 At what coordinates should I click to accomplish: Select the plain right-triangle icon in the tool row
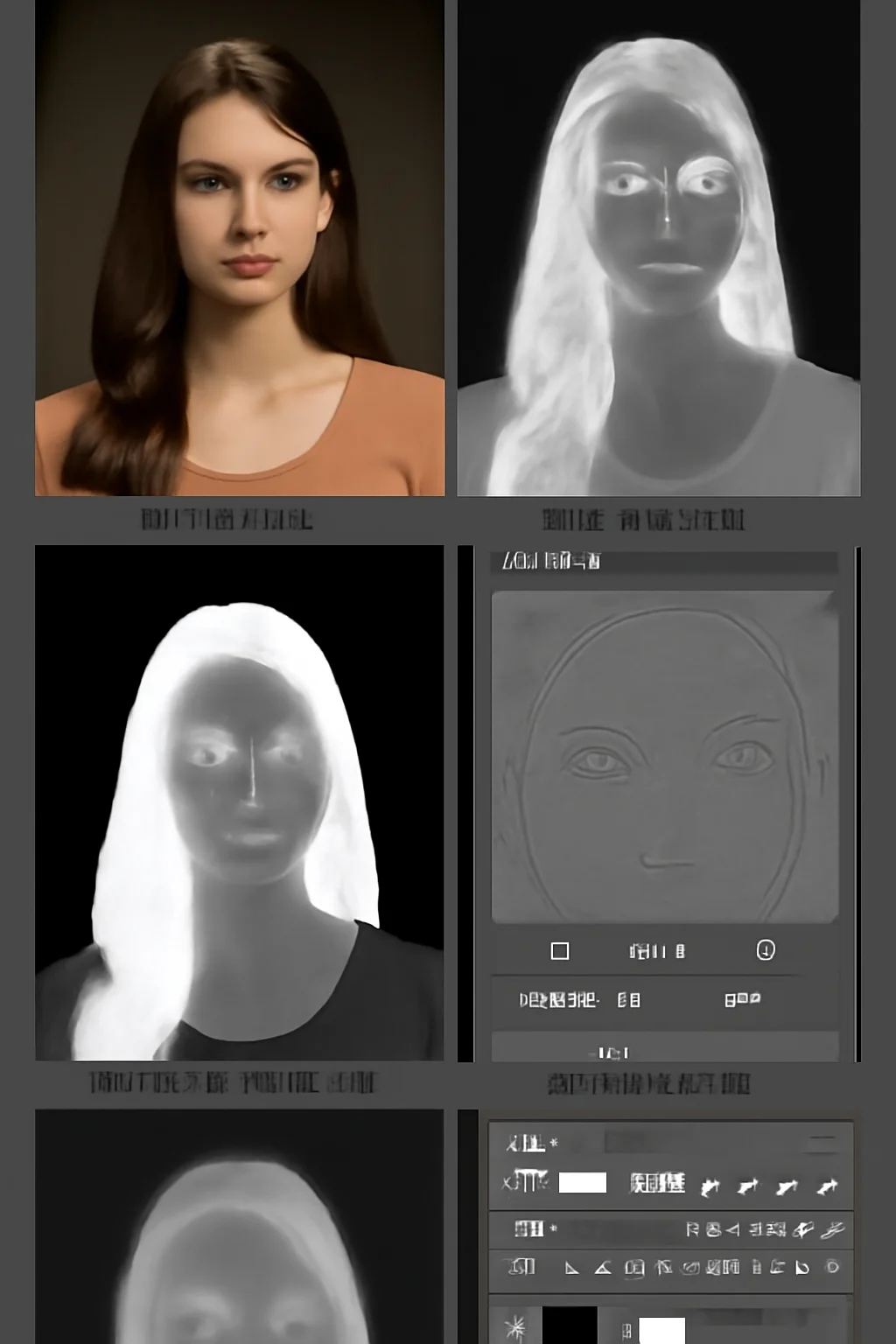point(571,1267)
